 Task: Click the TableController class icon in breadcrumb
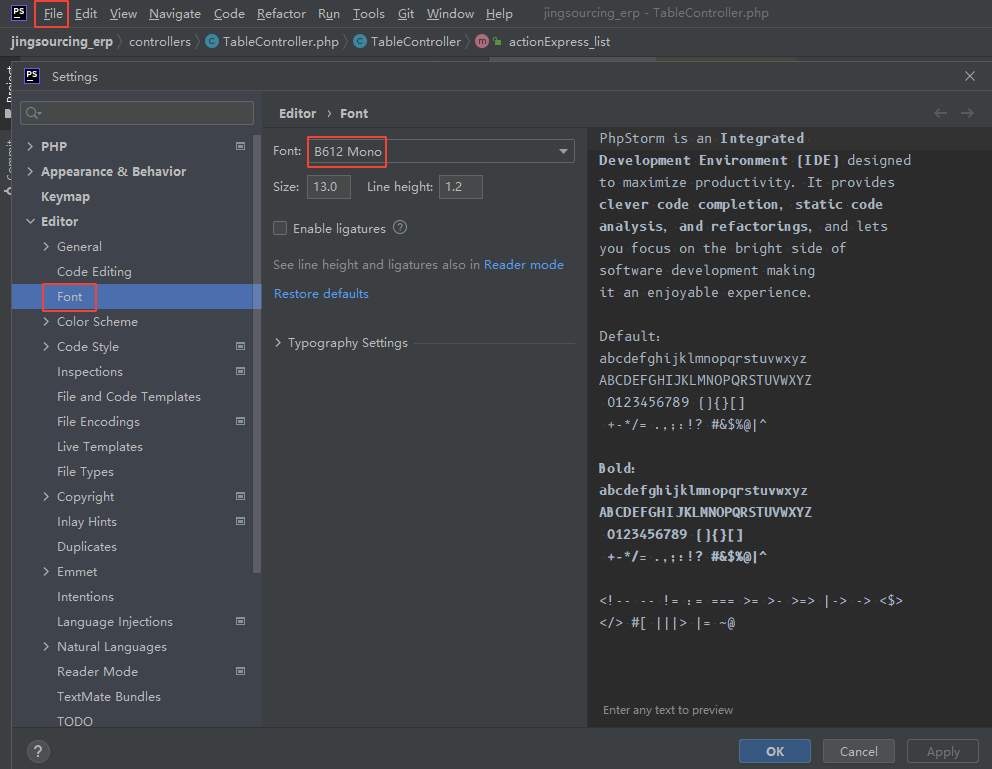pos(360,42)
